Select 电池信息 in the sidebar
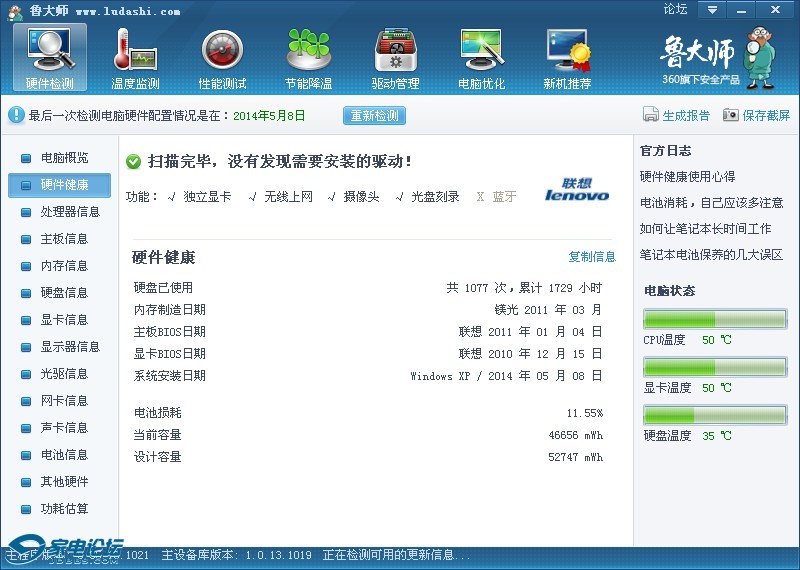 coord(64,455)
